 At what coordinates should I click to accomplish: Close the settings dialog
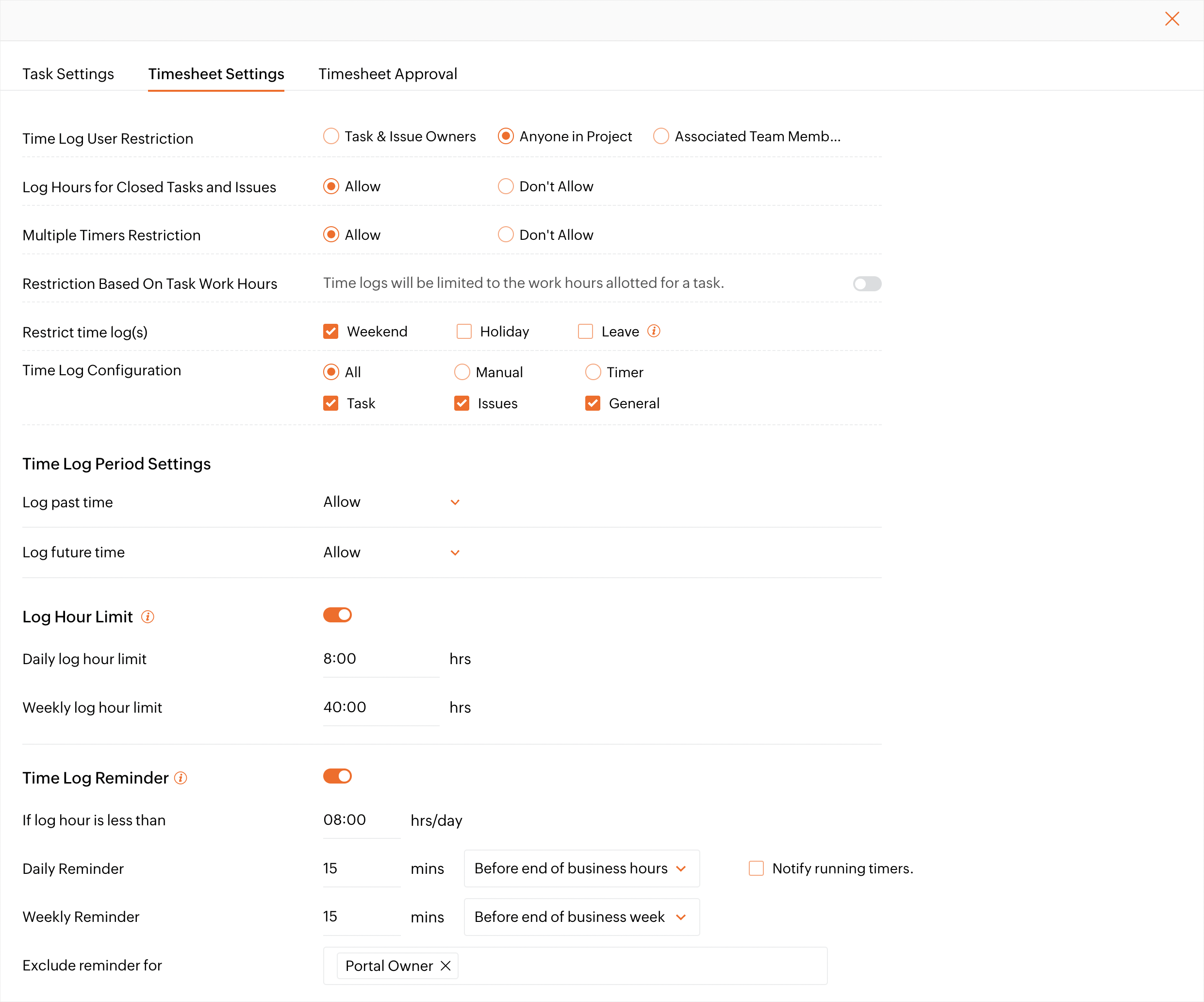(1172, 19)
